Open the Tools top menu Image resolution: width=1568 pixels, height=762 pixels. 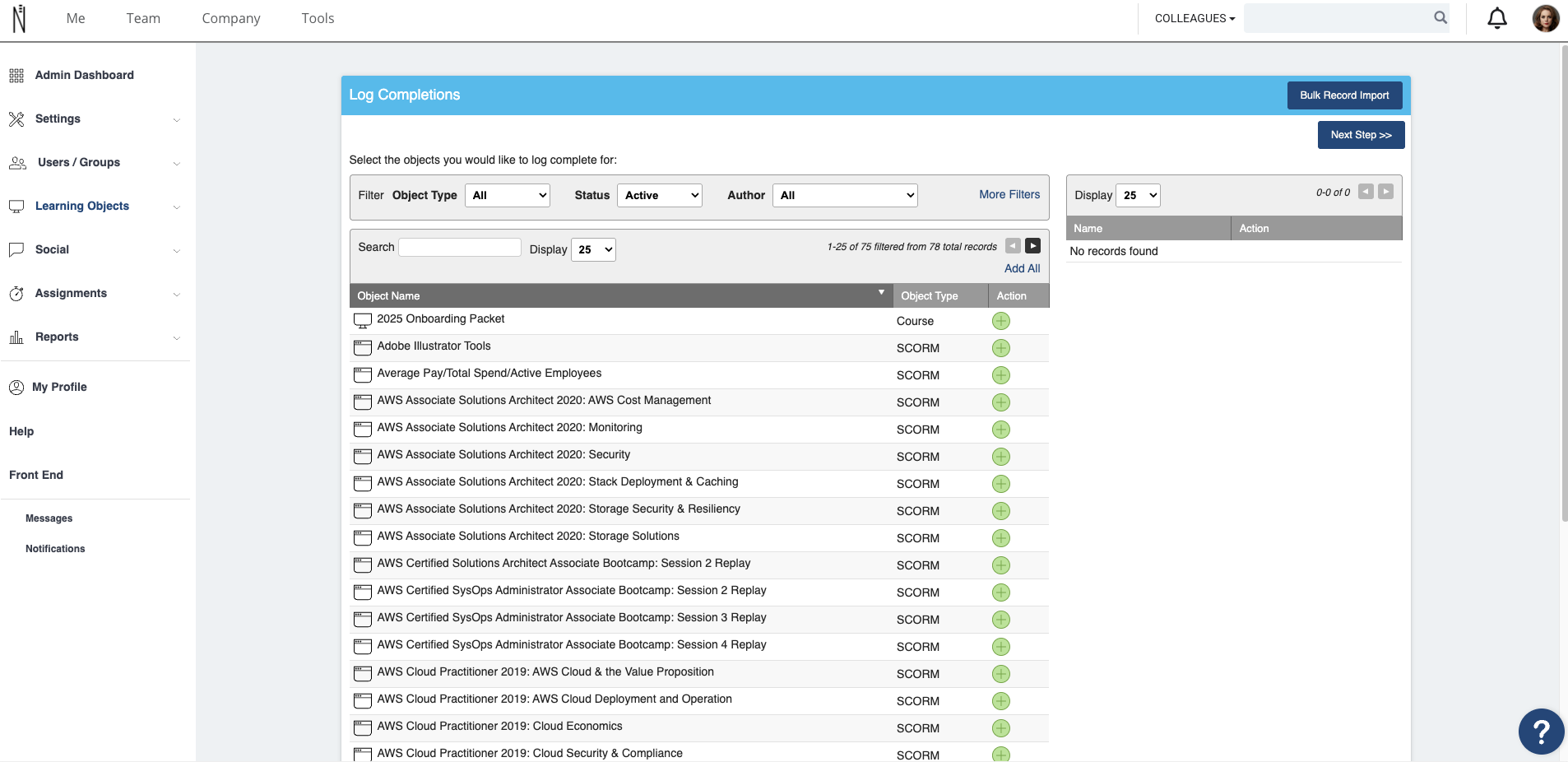click(318, 18)
